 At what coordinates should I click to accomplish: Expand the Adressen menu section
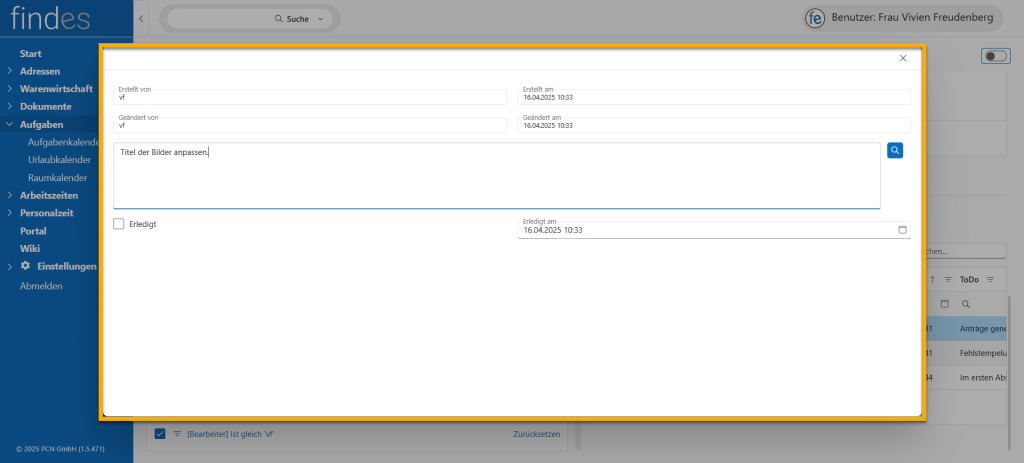click(x=10, y=71)
